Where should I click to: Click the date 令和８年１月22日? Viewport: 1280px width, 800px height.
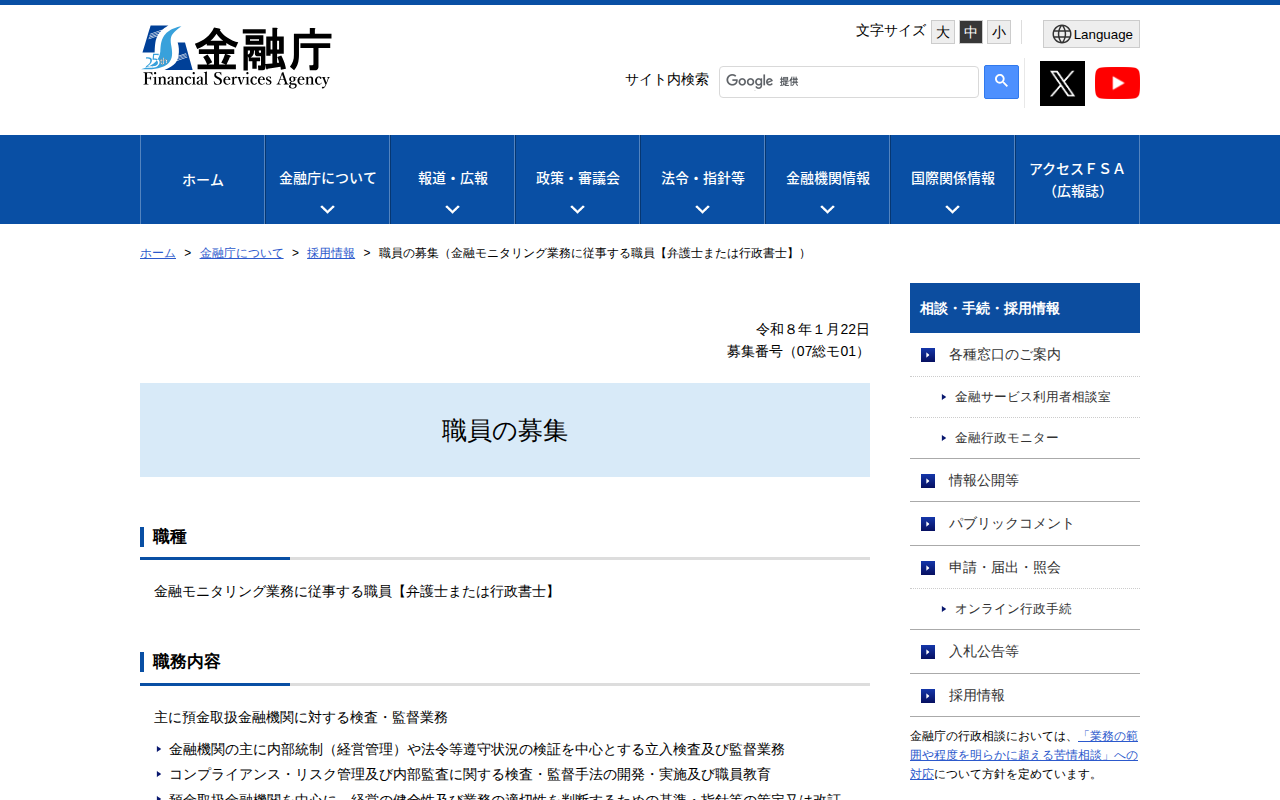(x=813, y=329)
